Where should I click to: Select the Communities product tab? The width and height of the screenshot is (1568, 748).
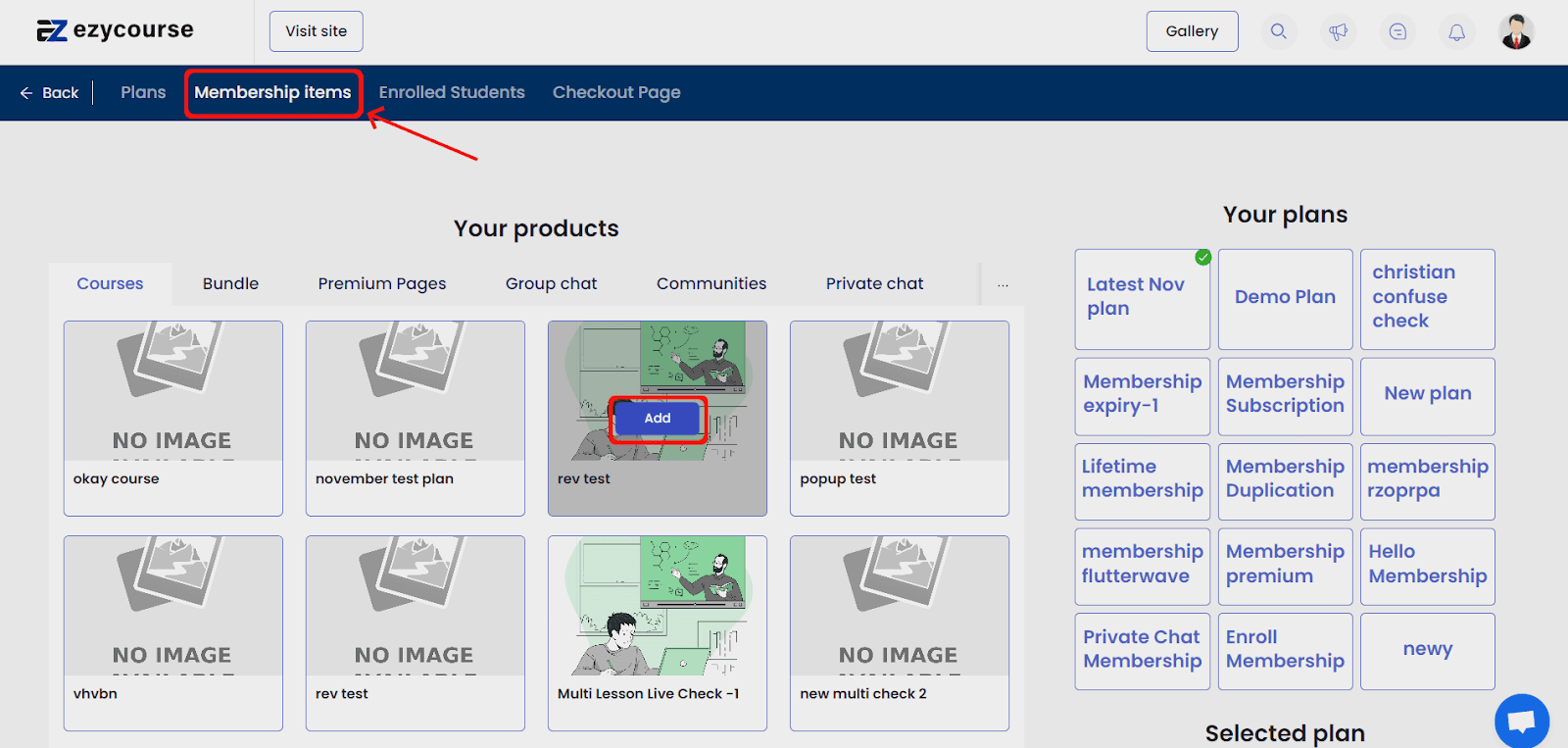711,283
